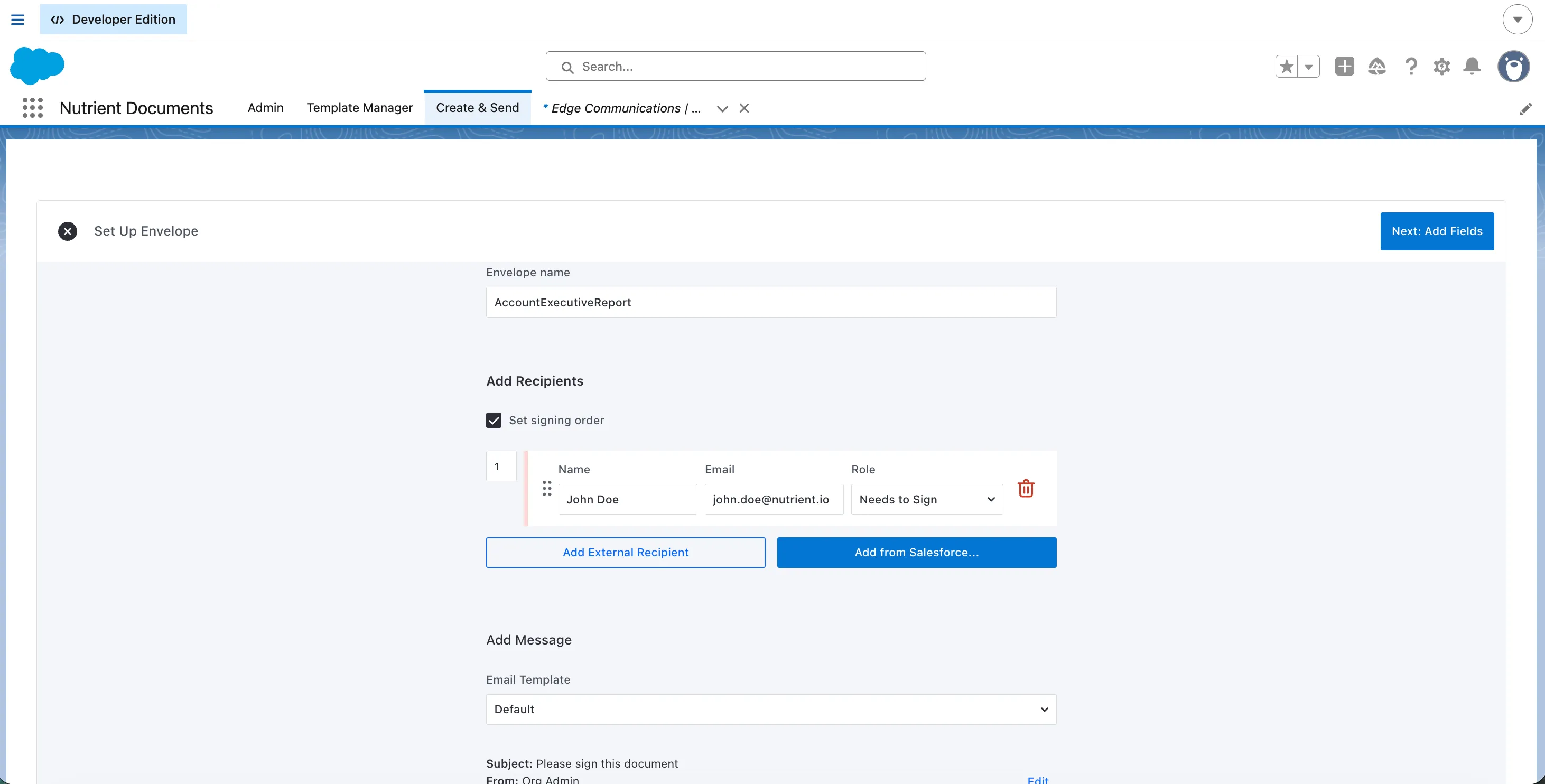Click the Favorites star icon

click(x=1287, y=66)
